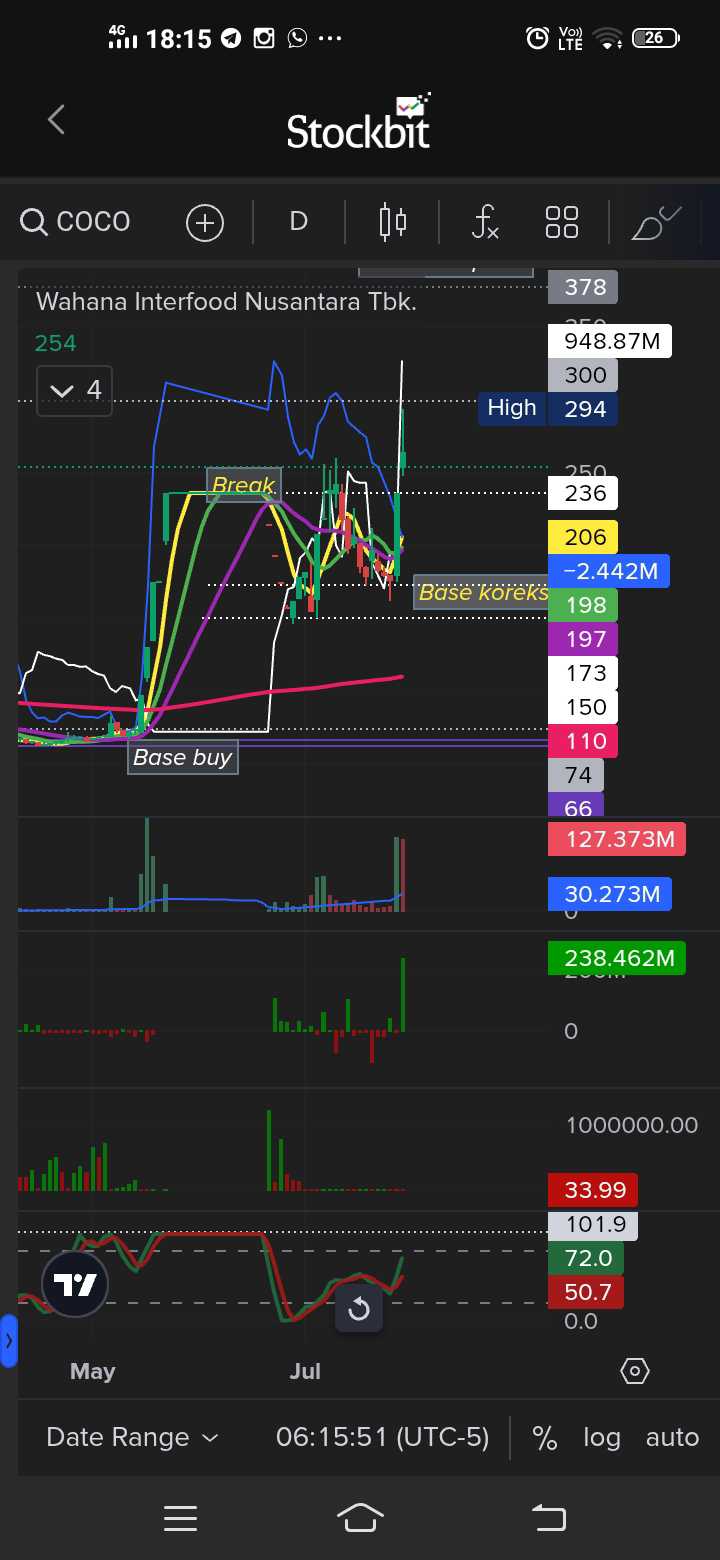
Task: Tap the red 50.7 oscillator label
Action: pos(586,1292)
